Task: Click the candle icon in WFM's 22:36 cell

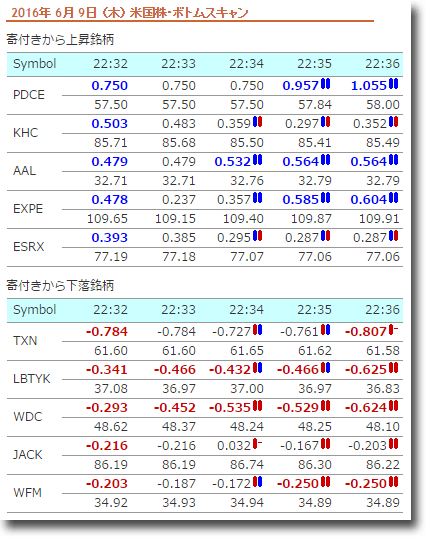Action: [394, 482]
